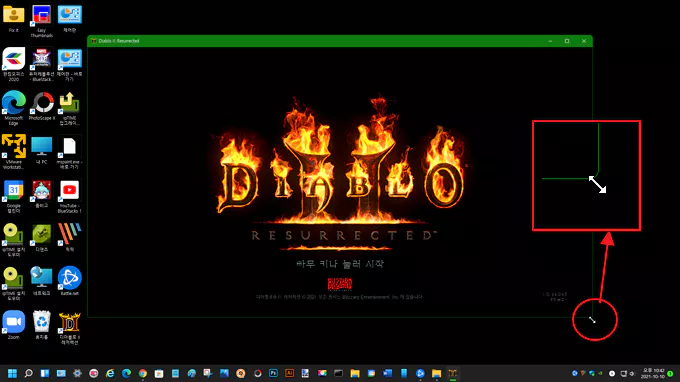Open Internet Explorer from the taskbar

point(110,373)
